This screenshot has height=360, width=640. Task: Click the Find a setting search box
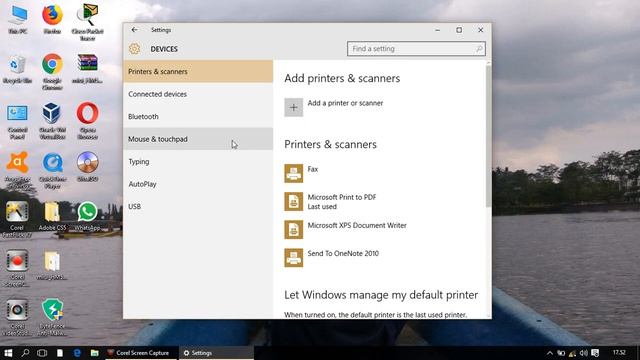coord(416,49)
